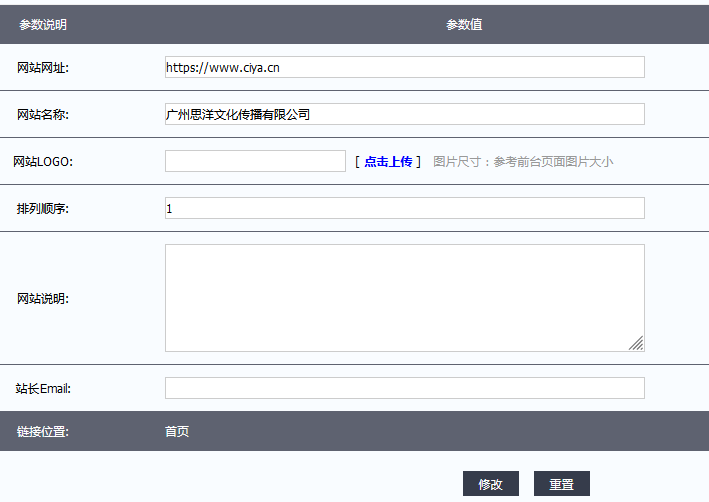Screen dimensions: 709x502
Task: Click the 站长Email label text
Action: coord(43,388)
